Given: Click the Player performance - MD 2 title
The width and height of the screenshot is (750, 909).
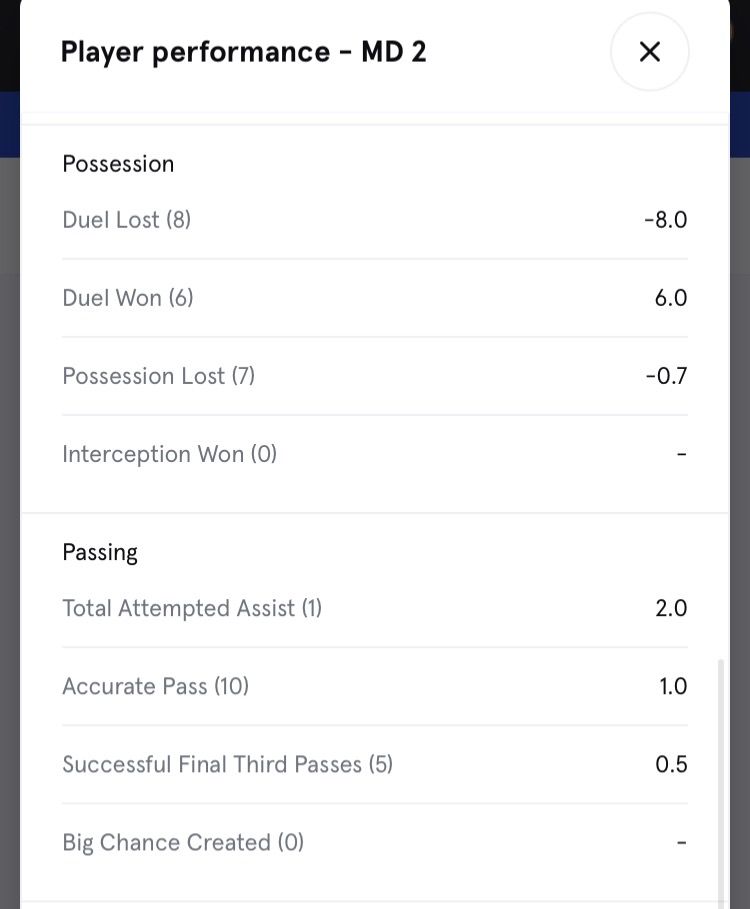Looking at the screenshot, I should (243, 52).
